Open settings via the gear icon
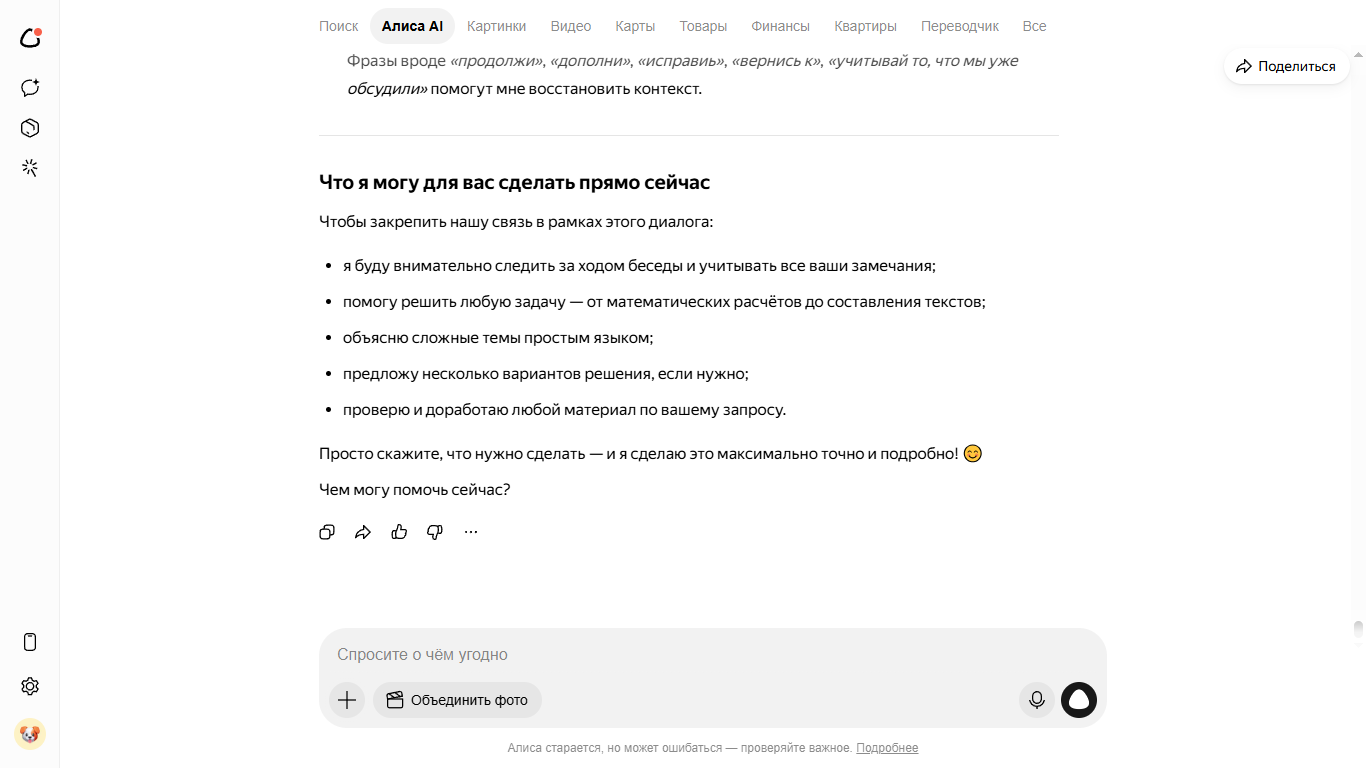Screen dimensions: 1366x768 (x=30, y=686)
